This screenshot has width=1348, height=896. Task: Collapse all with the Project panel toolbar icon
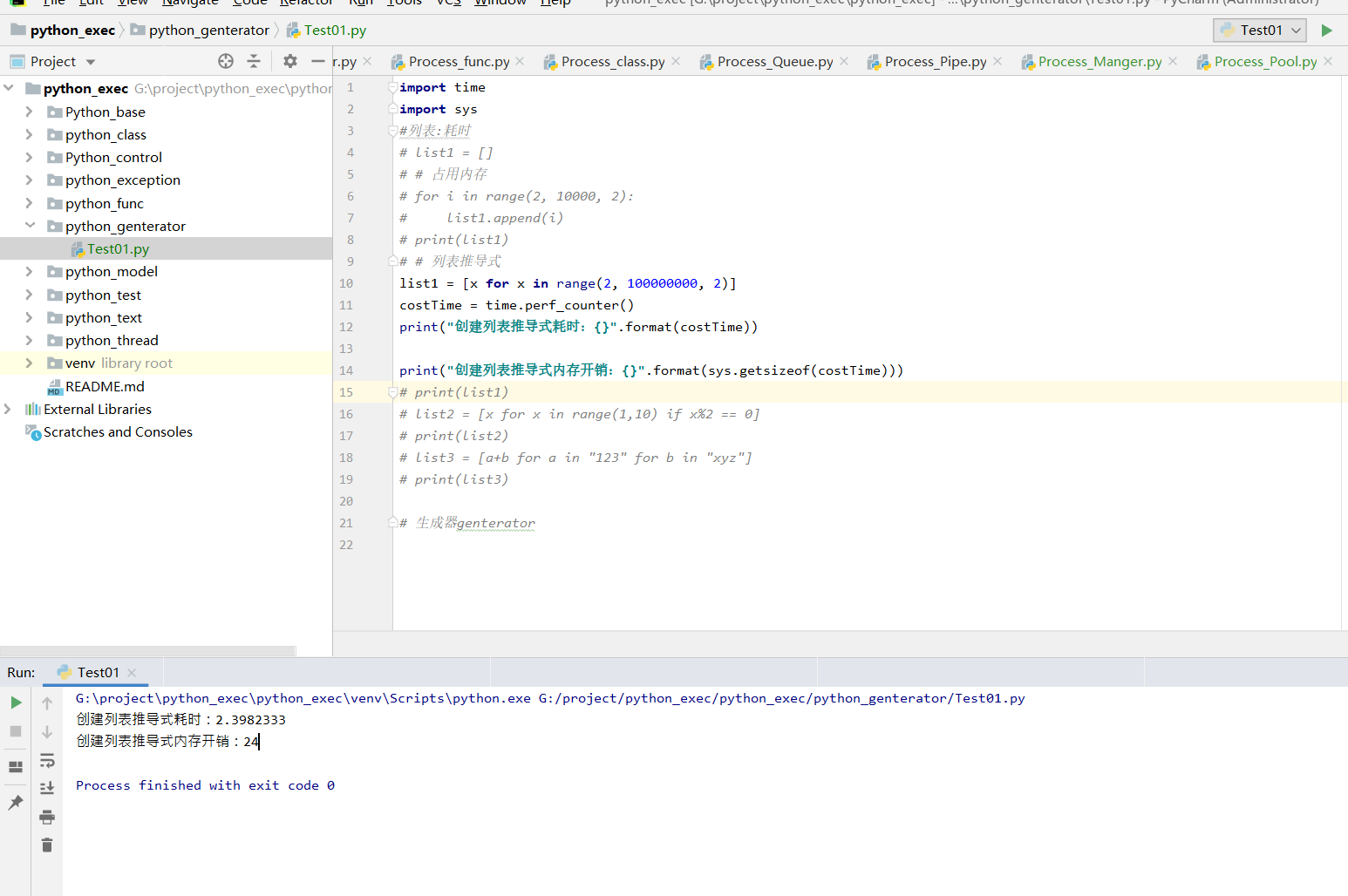pyautogui.click(x=254, y=61)
